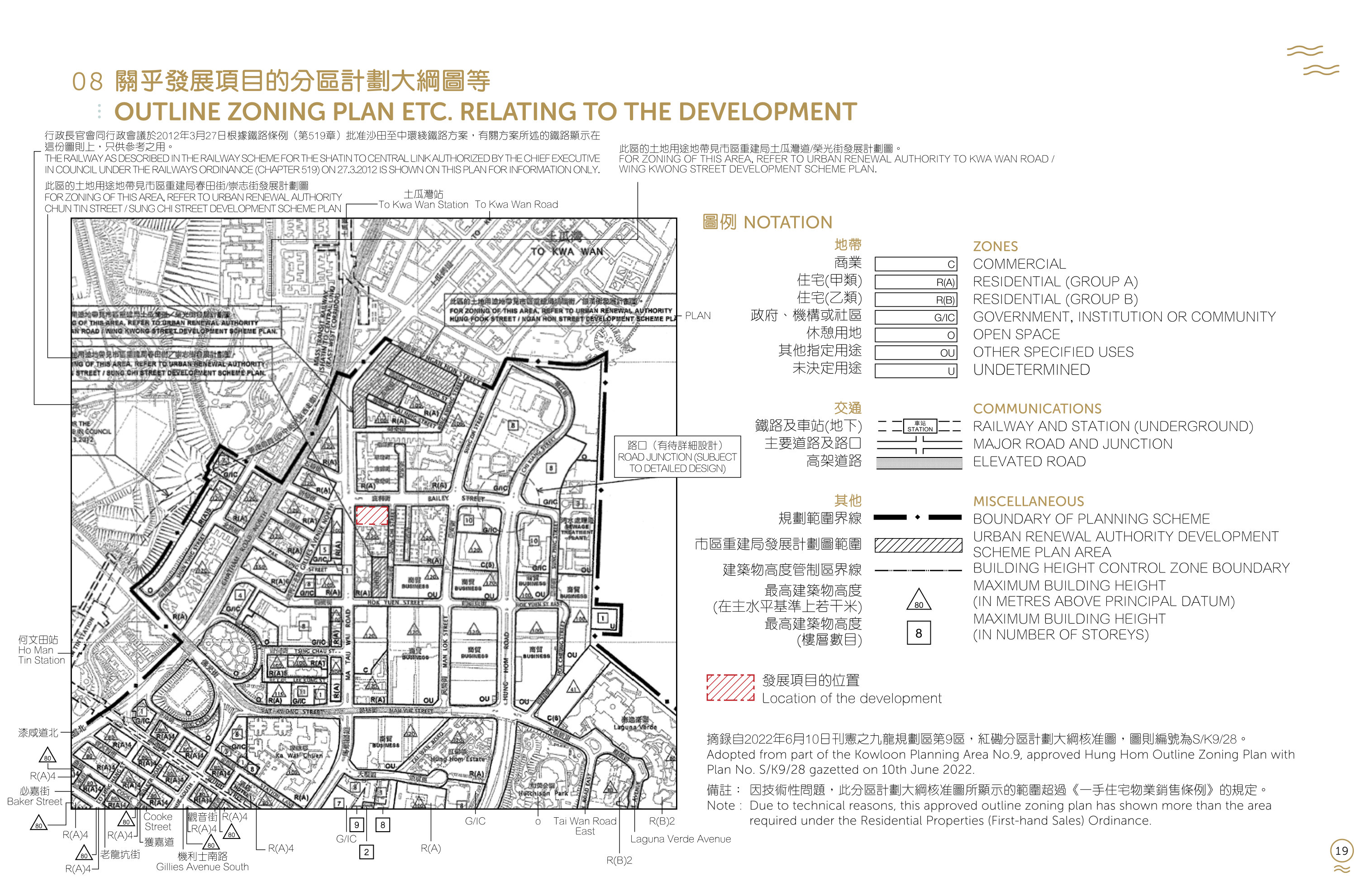Click the G/IC zone legend box

(x=915, y=317)
